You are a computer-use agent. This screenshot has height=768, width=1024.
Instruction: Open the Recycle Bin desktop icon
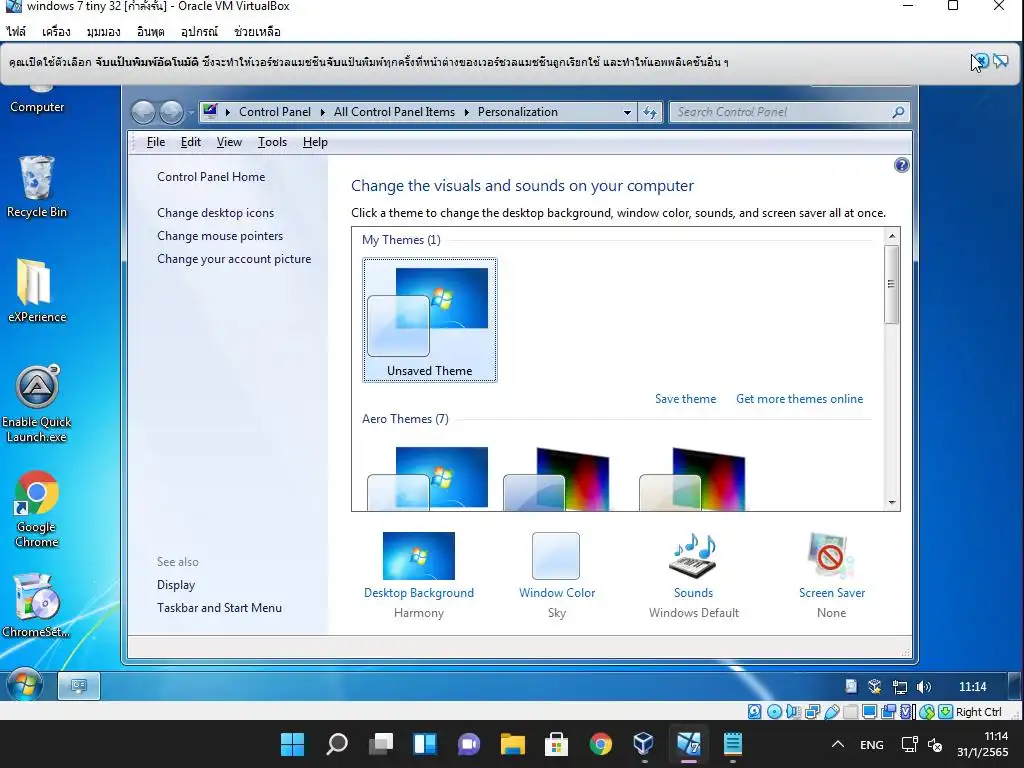pos(37,185)
